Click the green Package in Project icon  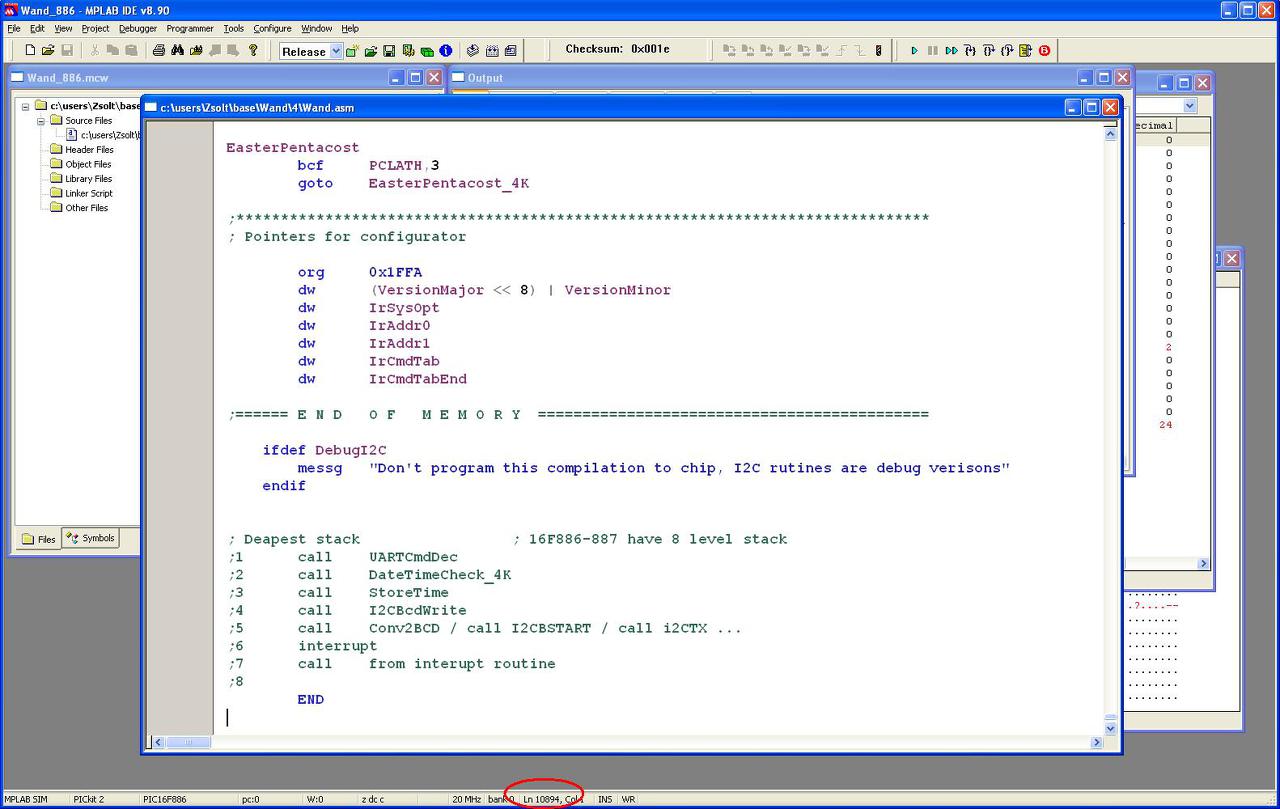point(427,50)
